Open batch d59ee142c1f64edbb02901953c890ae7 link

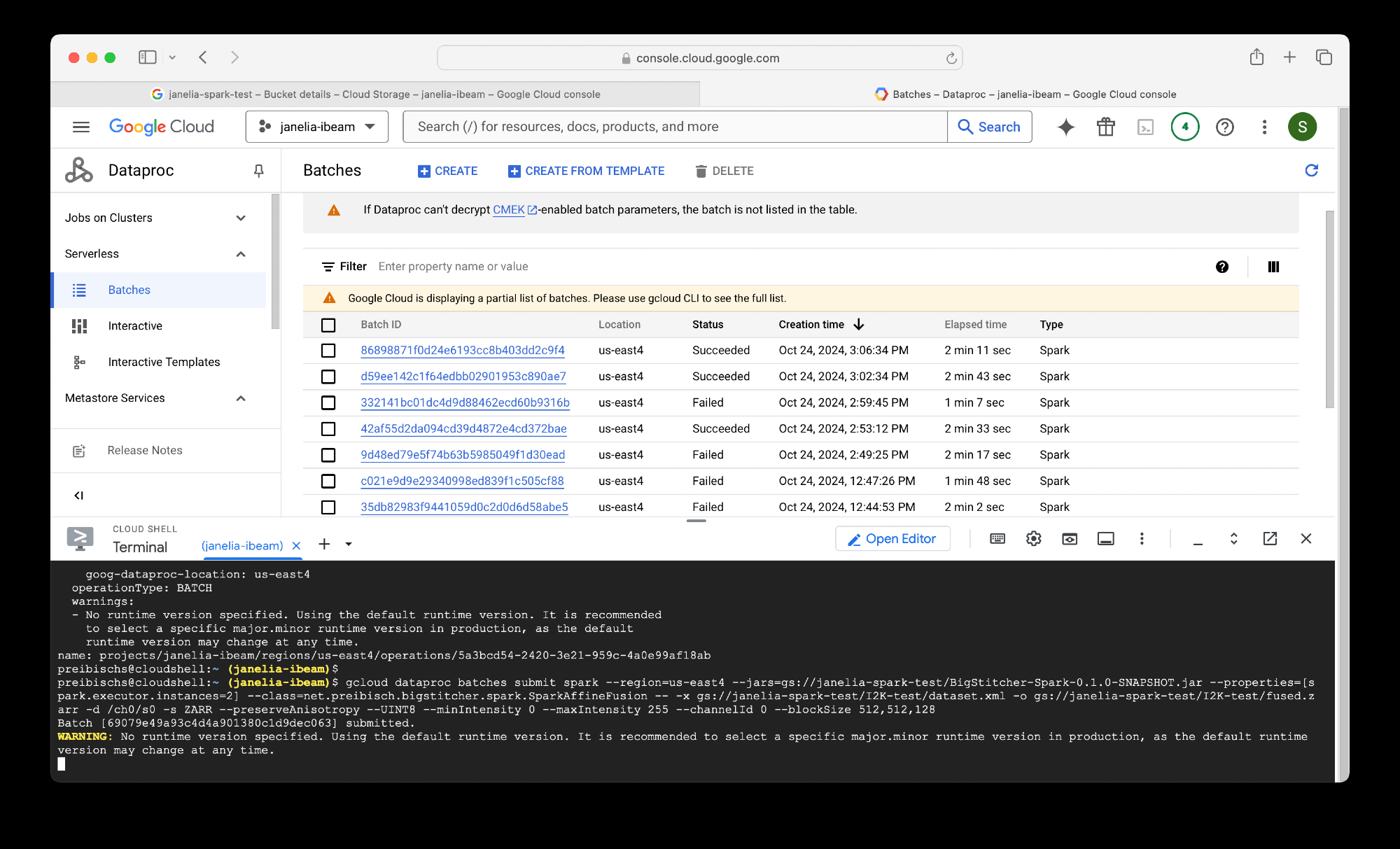click(463, 377)
